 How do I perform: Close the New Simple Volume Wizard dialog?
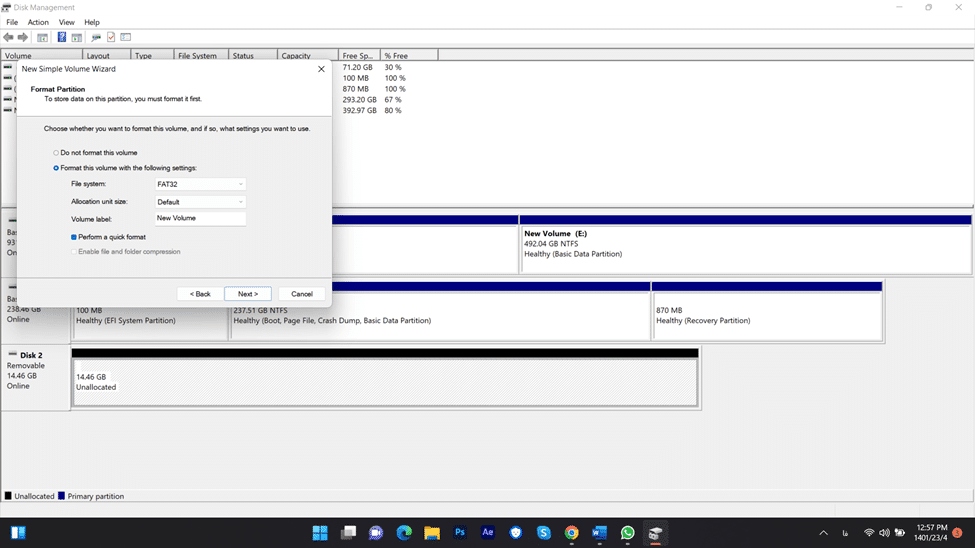tap(321, 69)
